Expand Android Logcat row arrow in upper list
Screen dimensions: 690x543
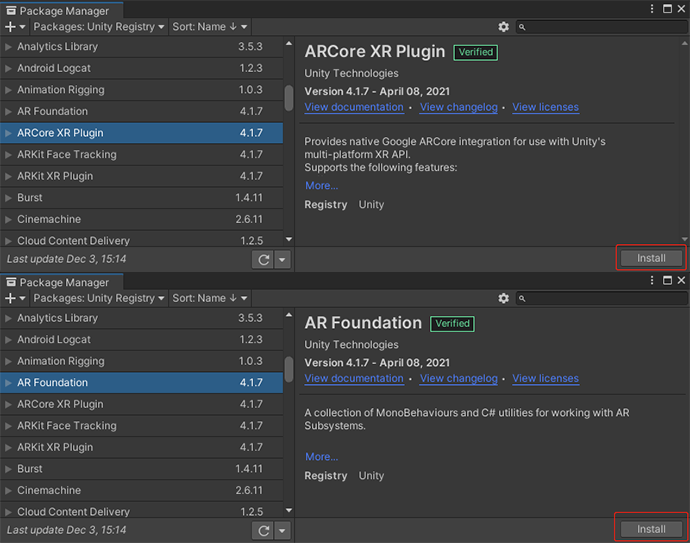tap(8, 68)
